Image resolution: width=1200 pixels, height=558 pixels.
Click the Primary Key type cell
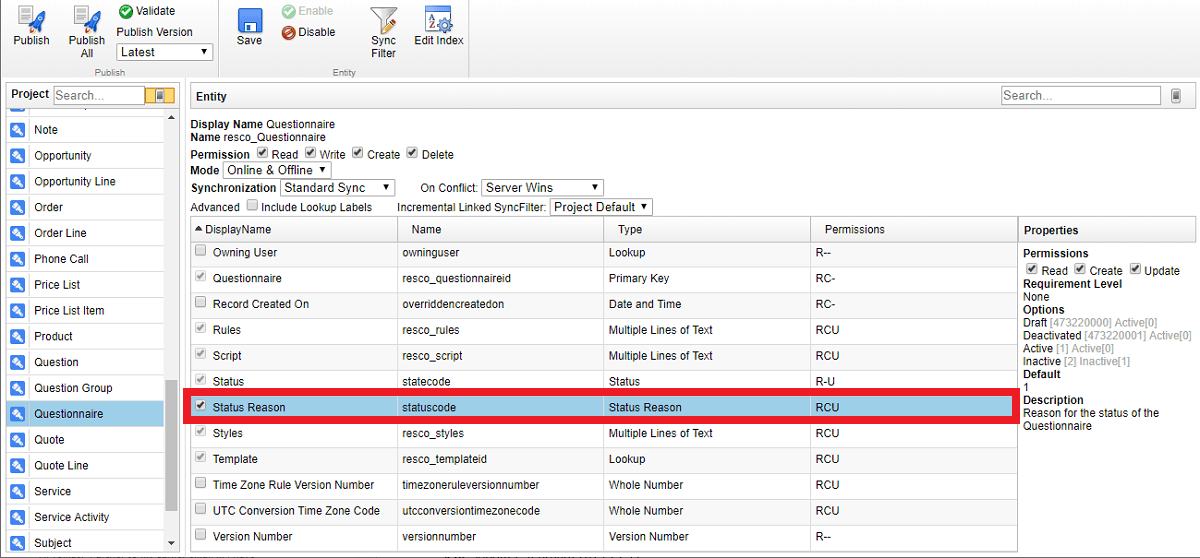706,278
